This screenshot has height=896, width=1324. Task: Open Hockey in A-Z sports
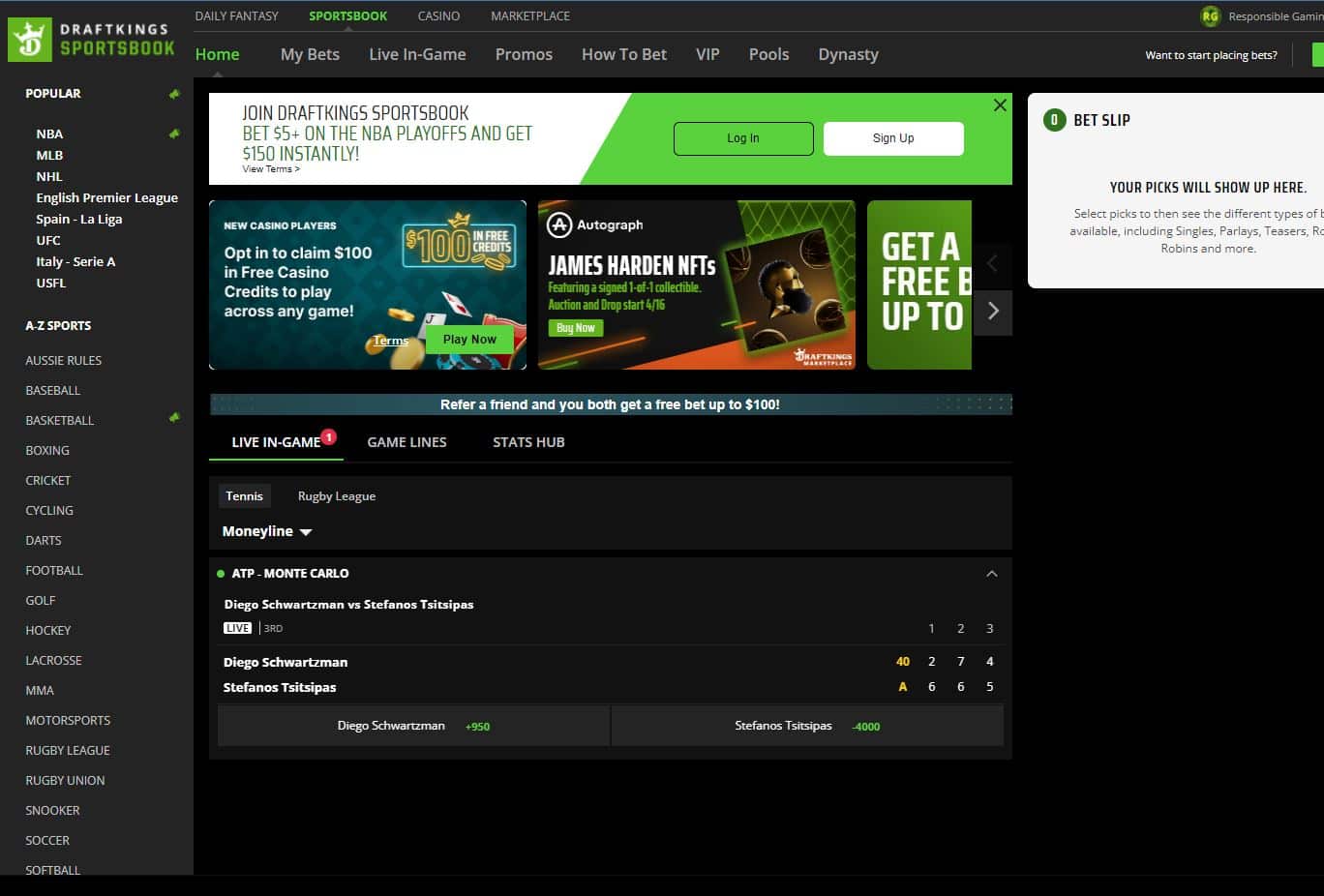click(48, 630)
